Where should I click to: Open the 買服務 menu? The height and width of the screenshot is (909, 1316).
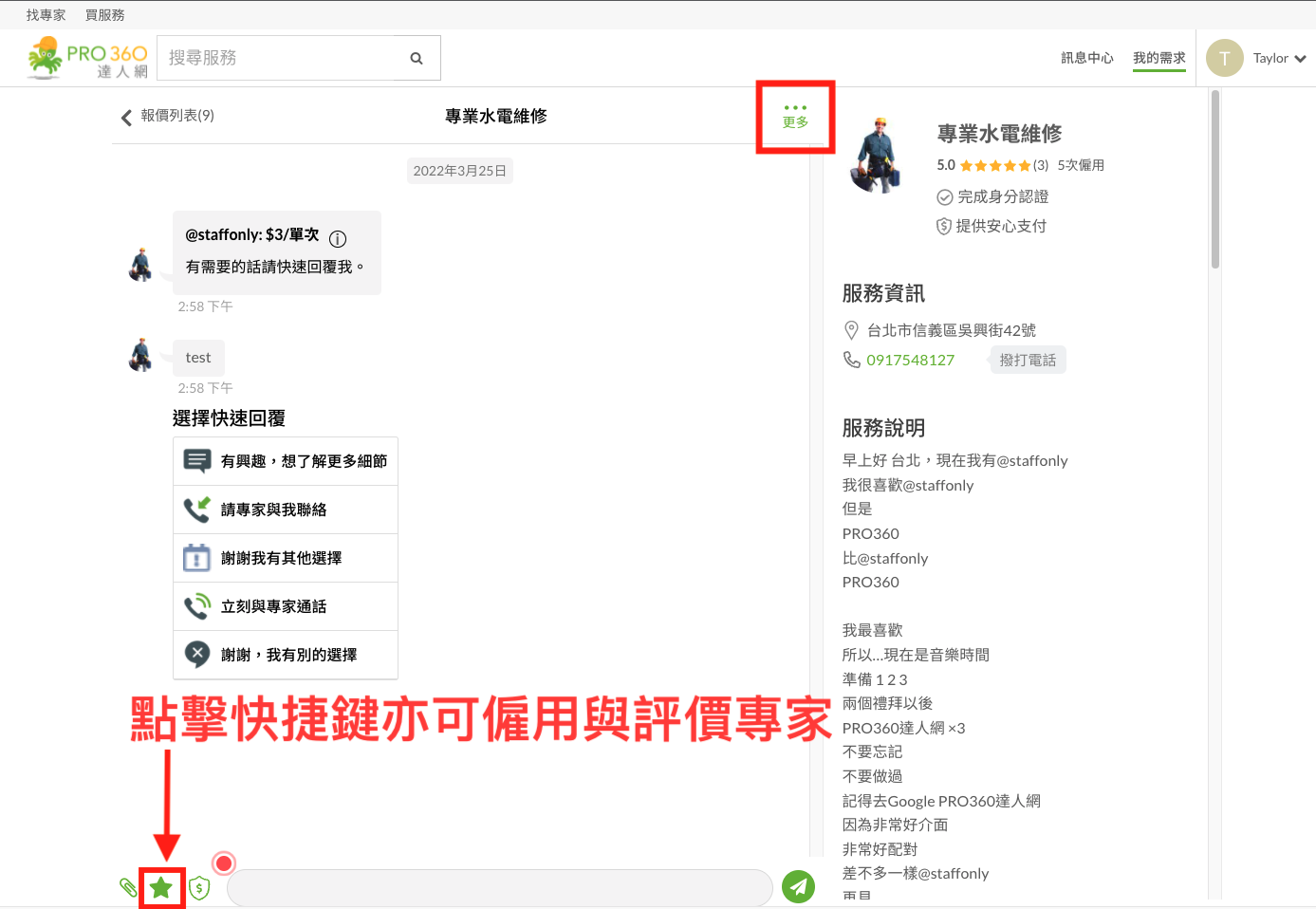click(x=105, y=15)
